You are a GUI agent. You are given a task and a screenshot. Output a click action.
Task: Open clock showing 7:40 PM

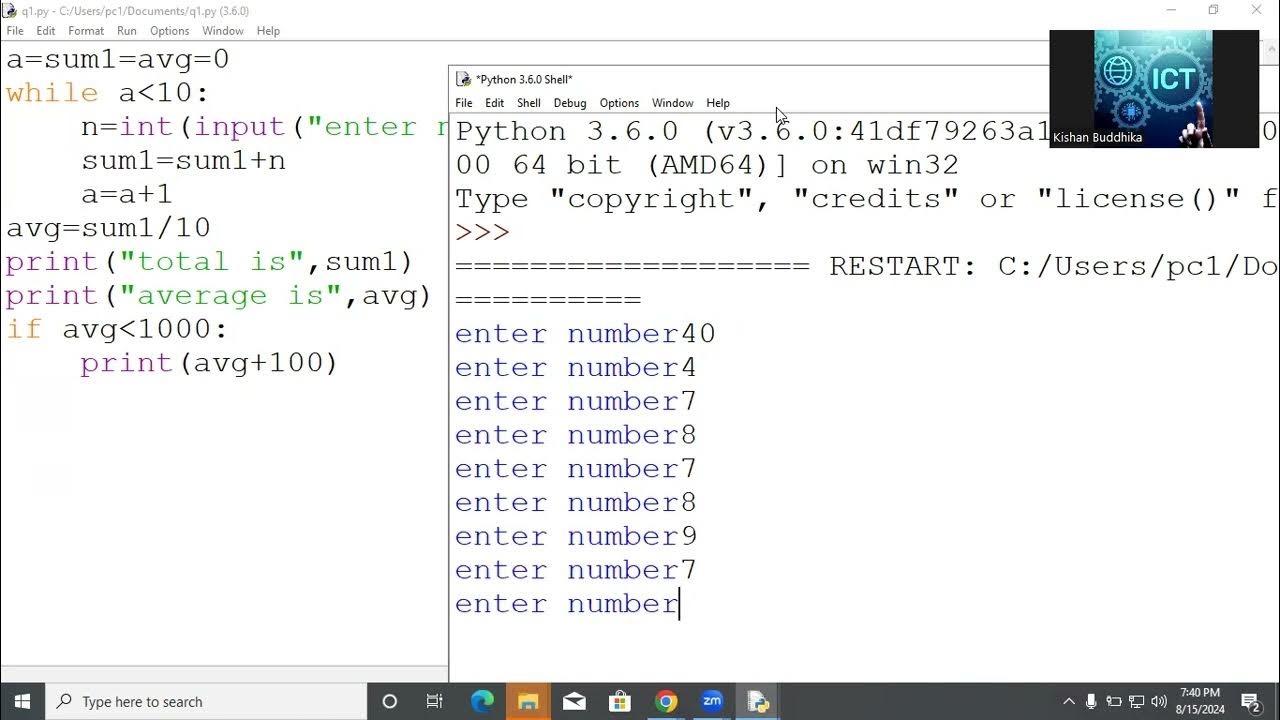click(1200, 701)
